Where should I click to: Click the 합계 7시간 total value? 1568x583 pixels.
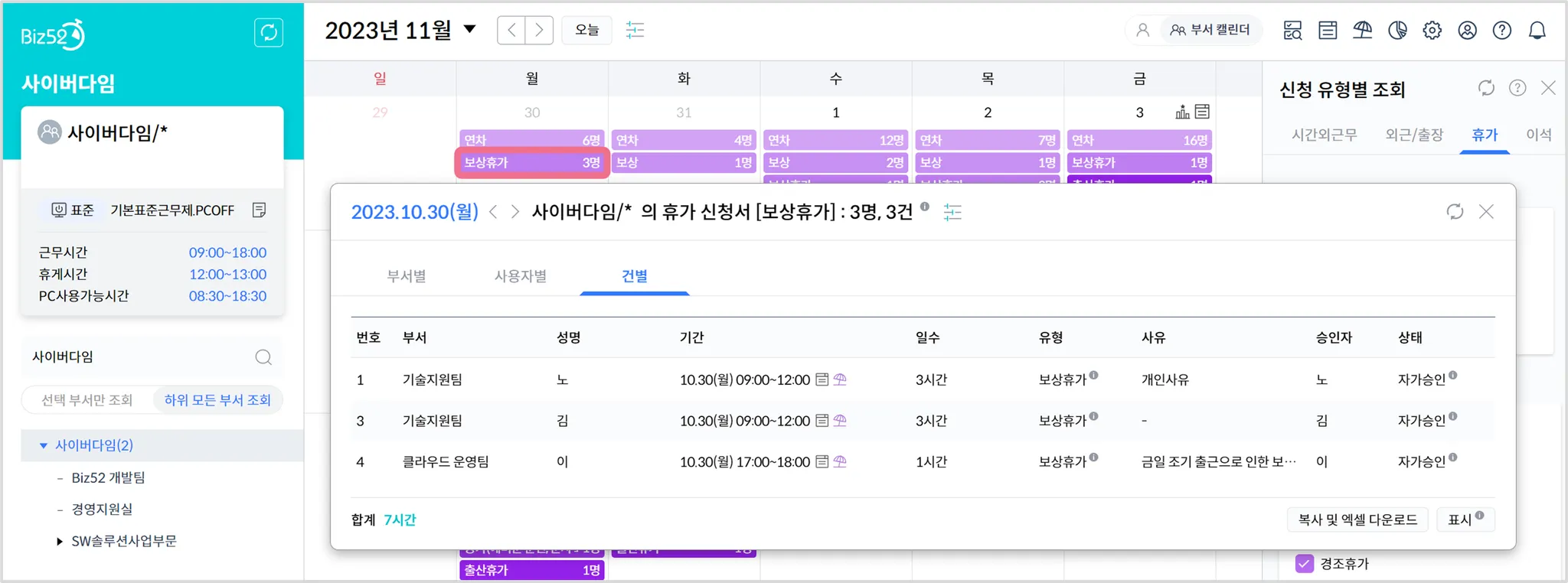tap(400, 520)
